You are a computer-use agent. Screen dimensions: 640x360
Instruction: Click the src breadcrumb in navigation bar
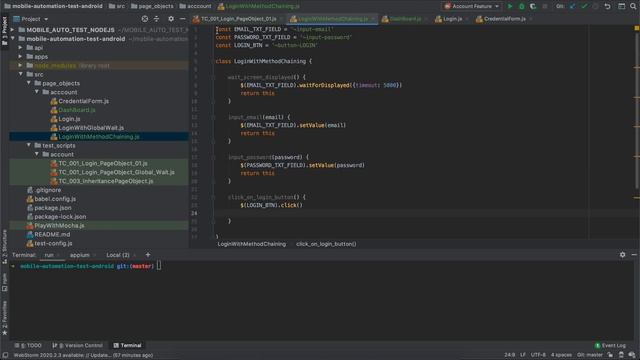[117, 6]
